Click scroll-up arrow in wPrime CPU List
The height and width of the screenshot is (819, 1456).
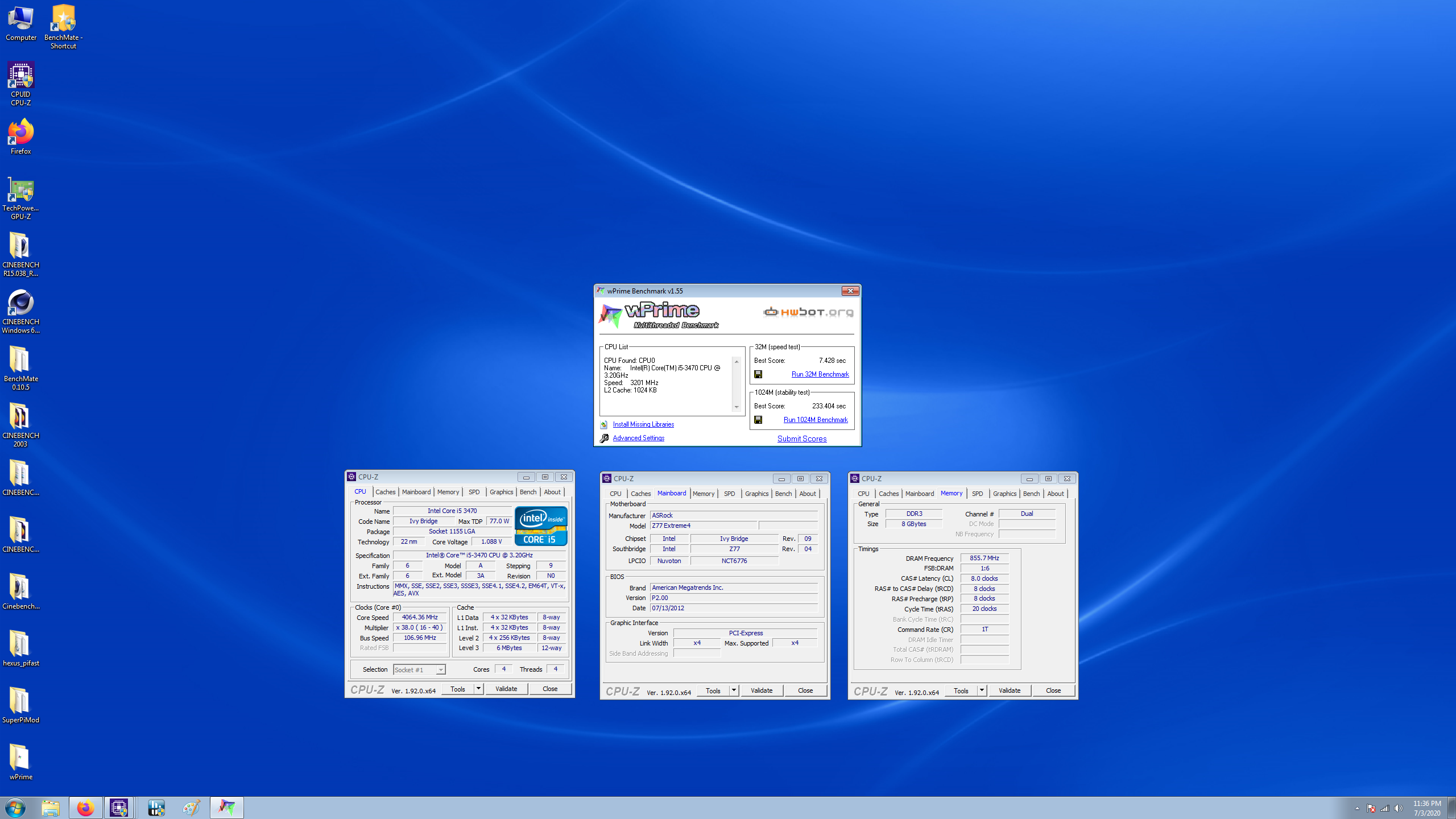tap(737, 362)
